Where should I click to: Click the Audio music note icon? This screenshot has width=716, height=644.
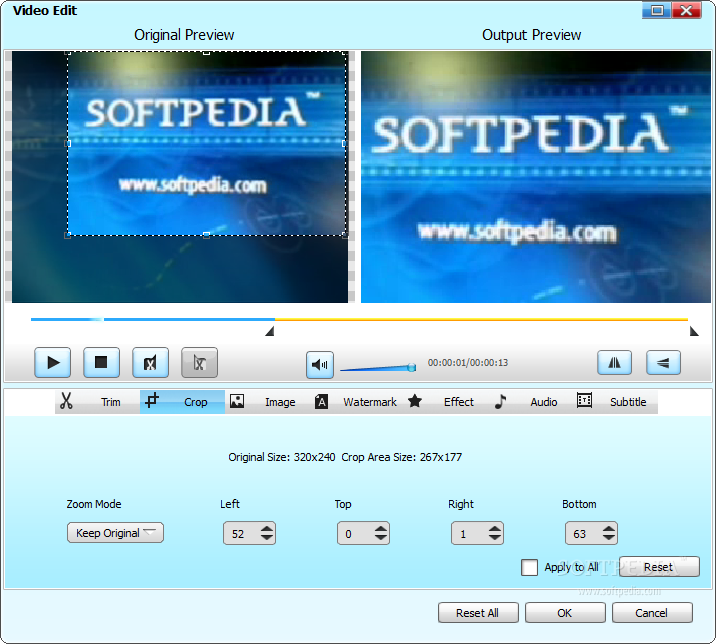coord(500,401)
